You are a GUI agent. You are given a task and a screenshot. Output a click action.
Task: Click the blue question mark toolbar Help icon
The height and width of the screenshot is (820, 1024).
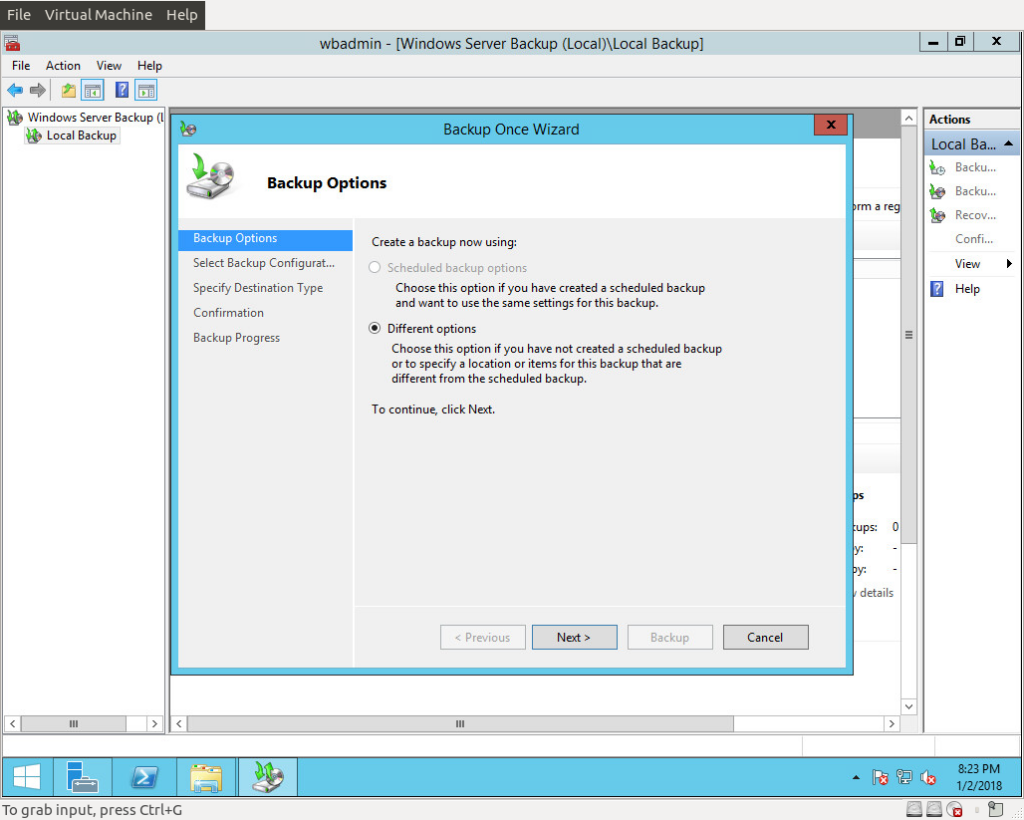(121, 90)
